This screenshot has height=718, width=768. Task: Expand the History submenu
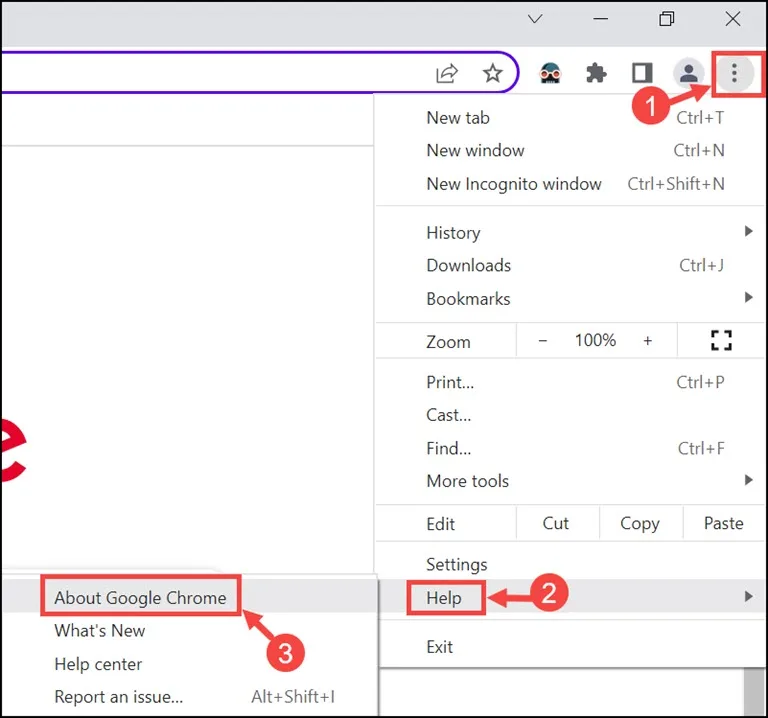571,232
